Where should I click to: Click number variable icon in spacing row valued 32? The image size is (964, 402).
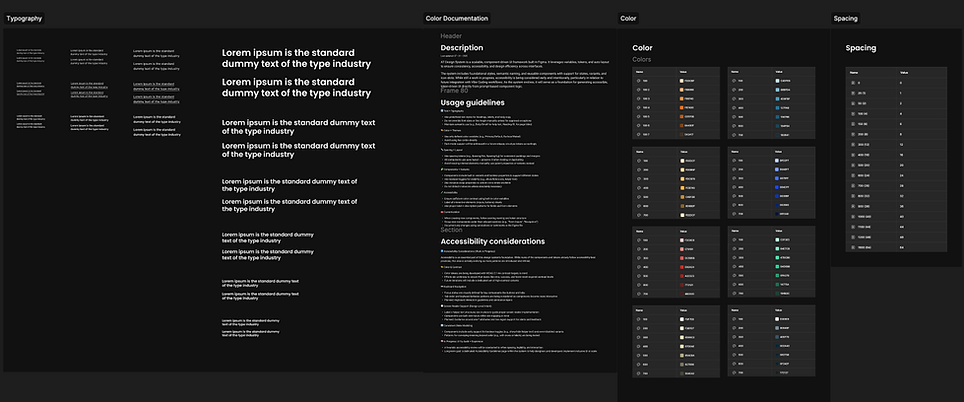click(x=853, y=196)
